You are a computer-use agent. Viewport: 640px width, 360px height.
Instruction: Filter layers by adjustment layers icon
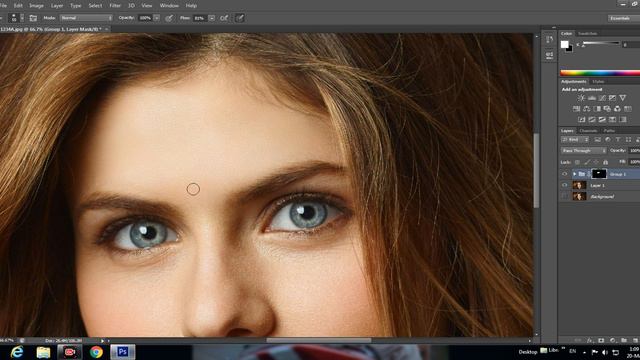tap(608, 140)
